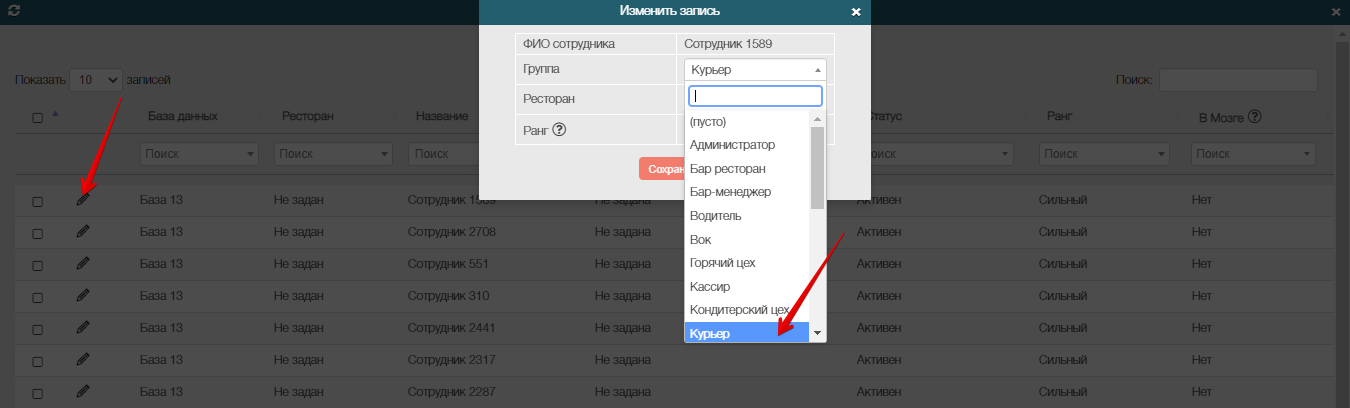Click the refresh icon in top-left corner
Screen dimensions: 1350x408
[x=13, y=11]
